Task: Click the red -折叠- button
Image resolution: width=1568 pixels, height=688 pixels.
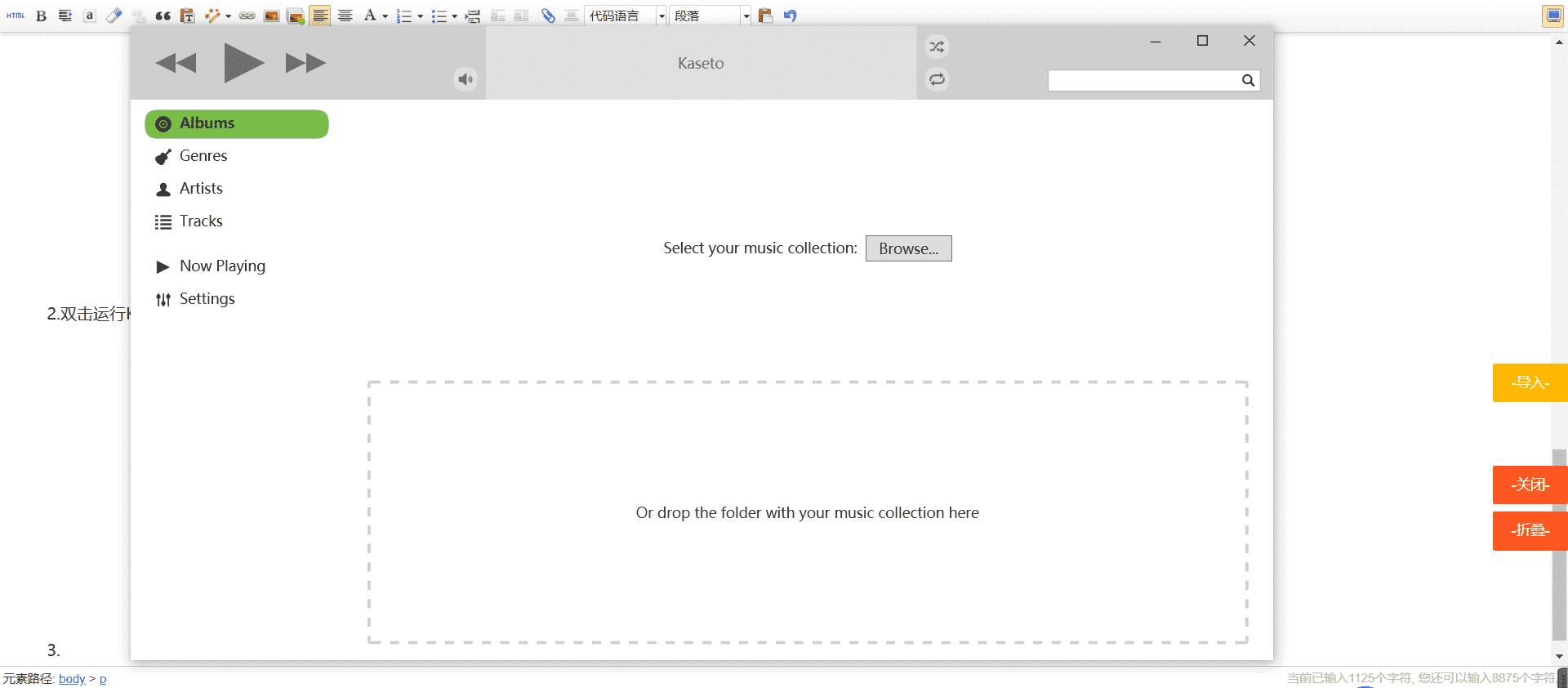Action: tap(1530, 530)
